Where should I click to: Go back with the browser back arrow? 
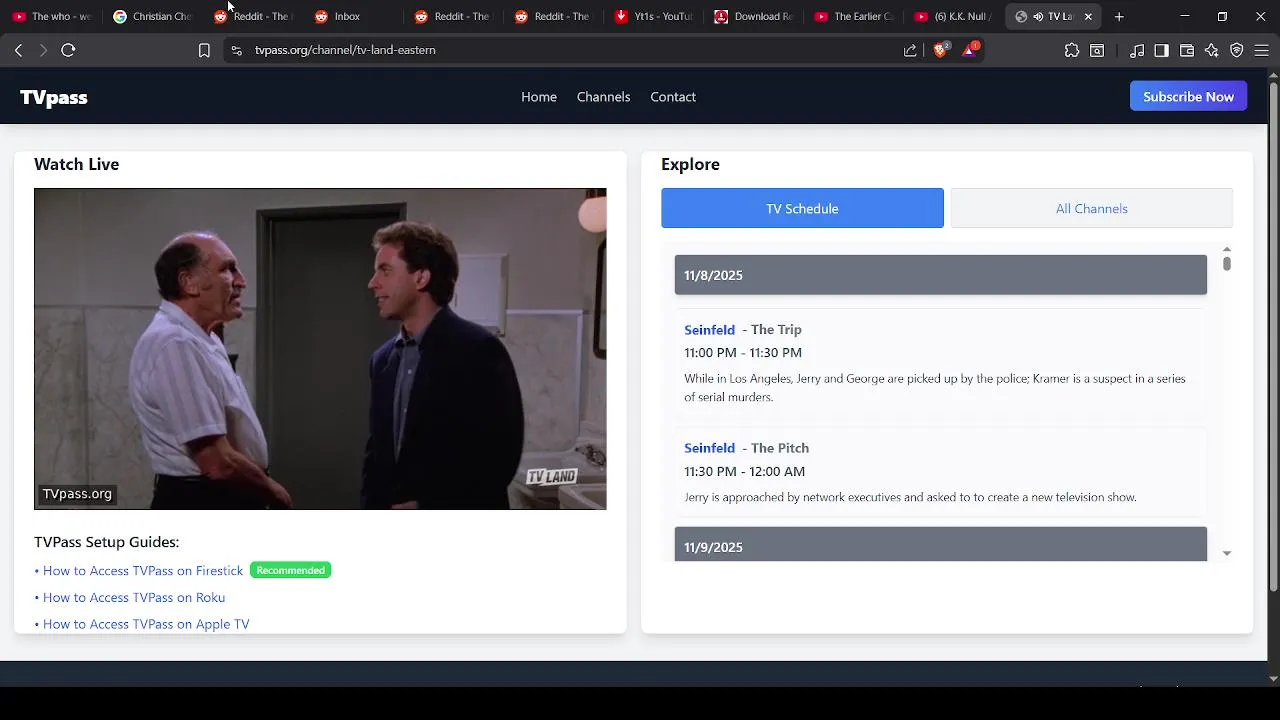pyautogui.click(x=18, y=50)
